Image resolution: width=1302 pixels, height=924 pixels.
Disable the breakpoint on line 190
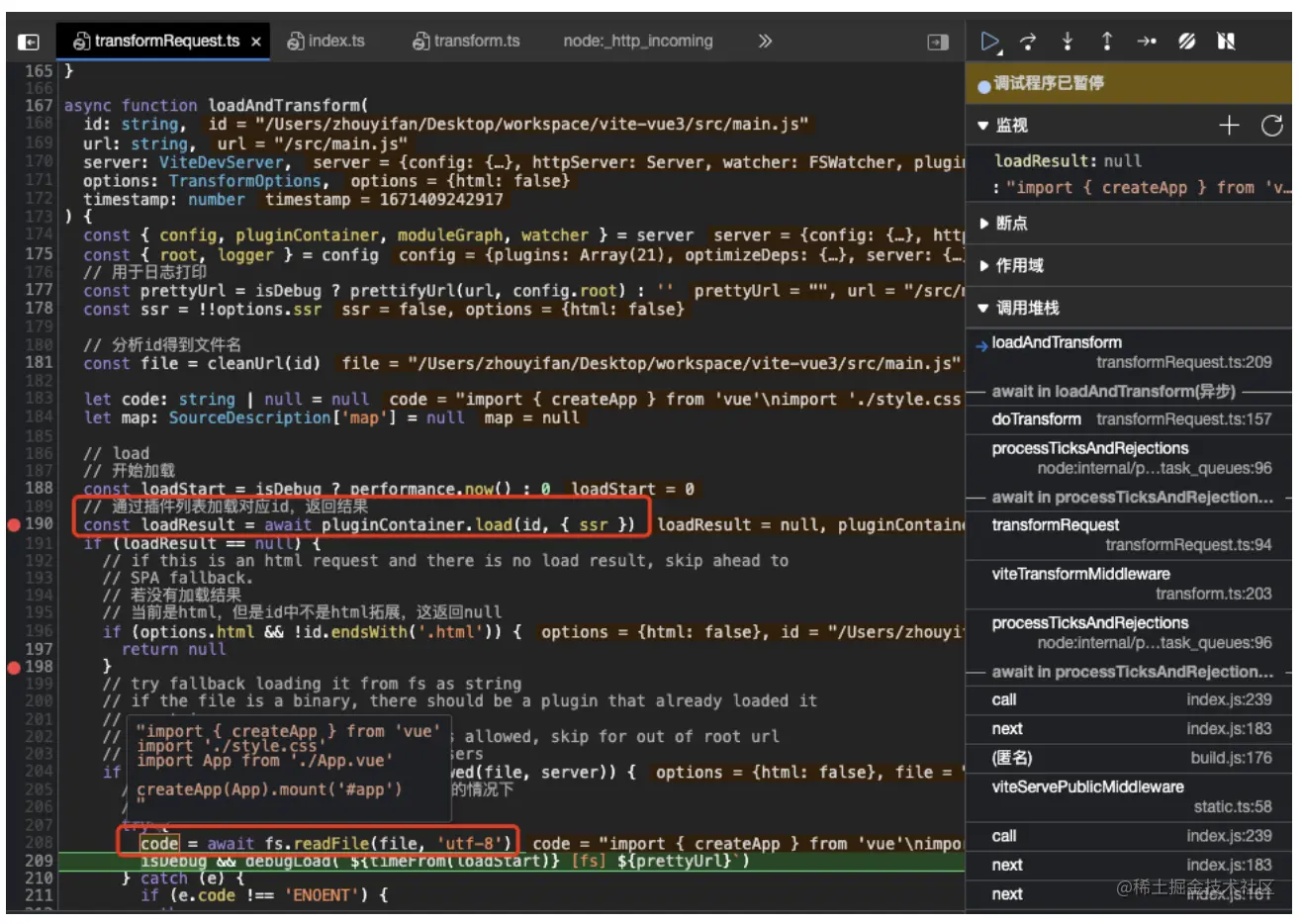click(x=12, y=525)
